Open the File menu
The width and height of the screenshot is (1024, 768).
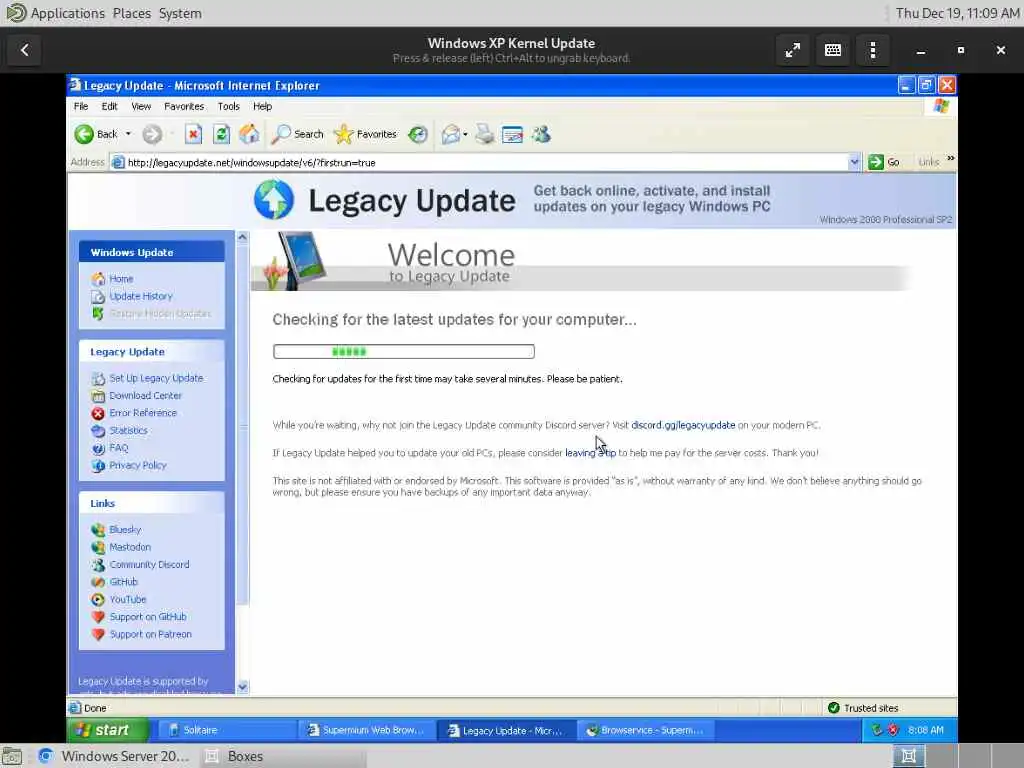[x=81, y=106]
